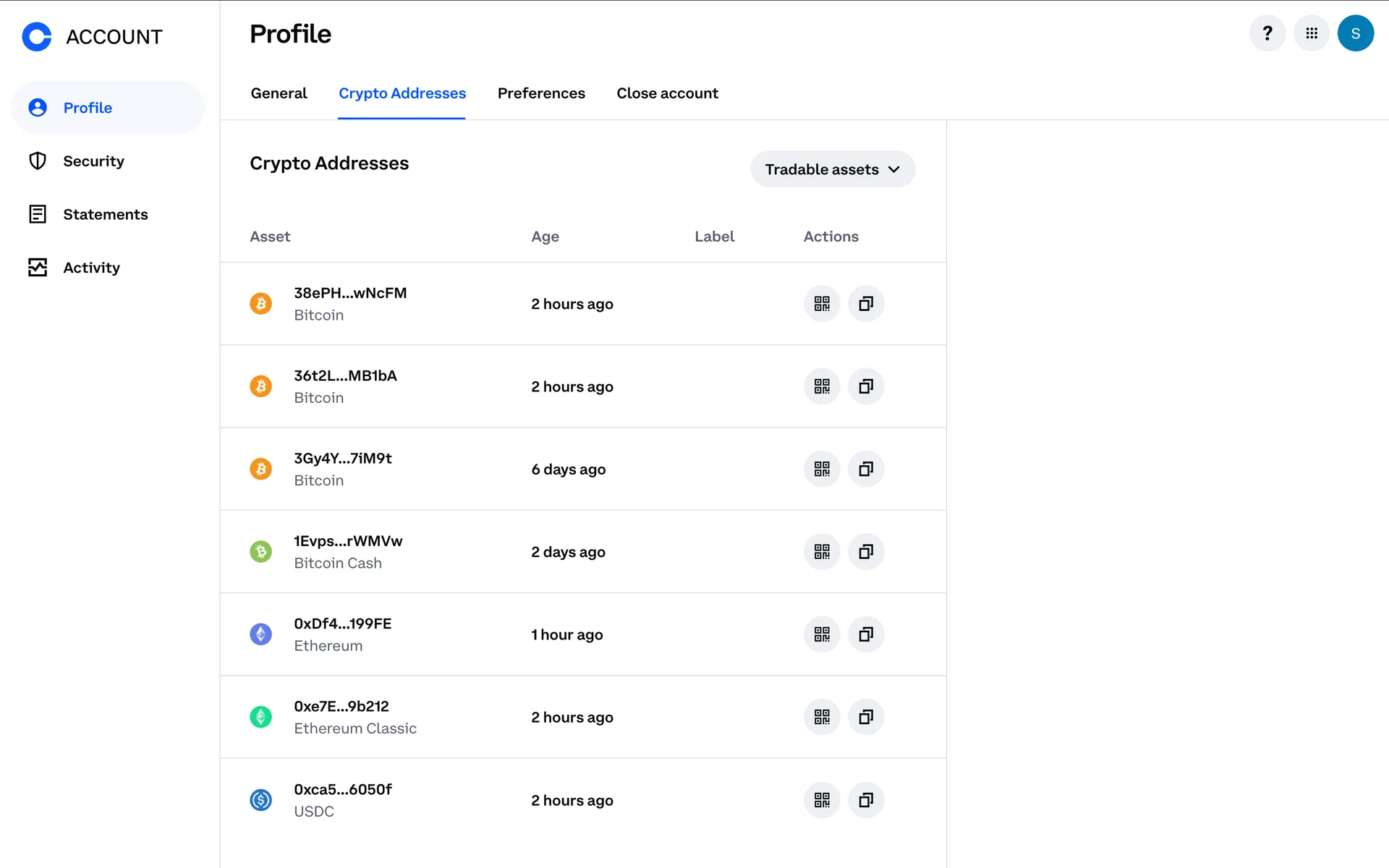Open the help question mark icon
Screen dimensions: 1389x868
[x=1267, y=33]
